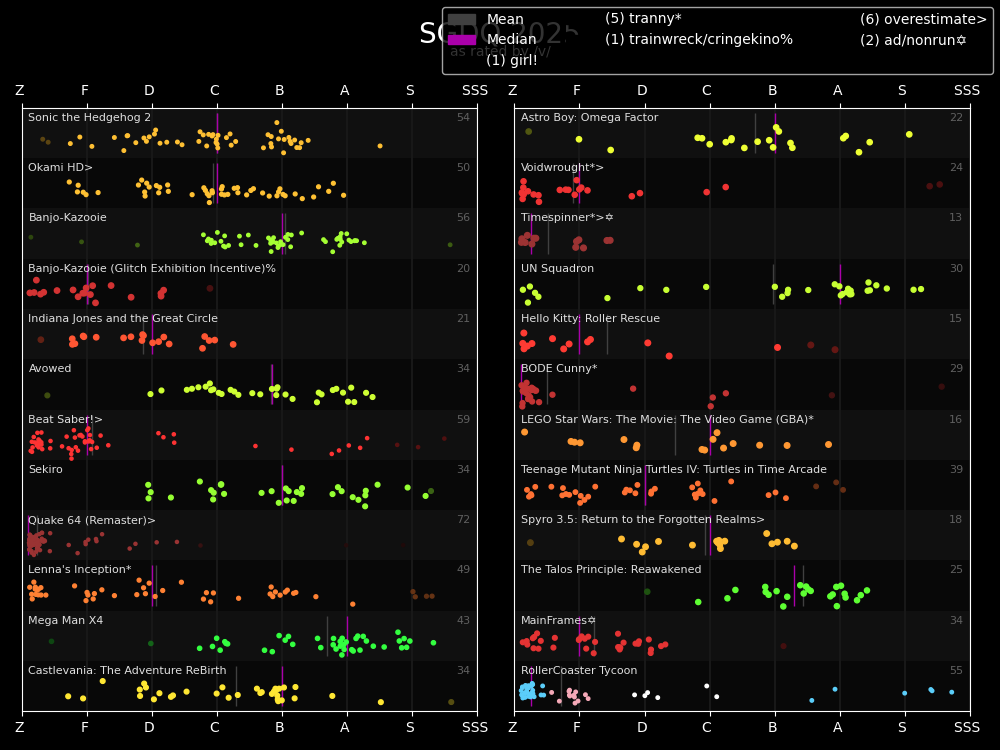Select the "(1) trainwreck/cringekino%" legend entry
1000x750 pixels.
tap(699, 40)
